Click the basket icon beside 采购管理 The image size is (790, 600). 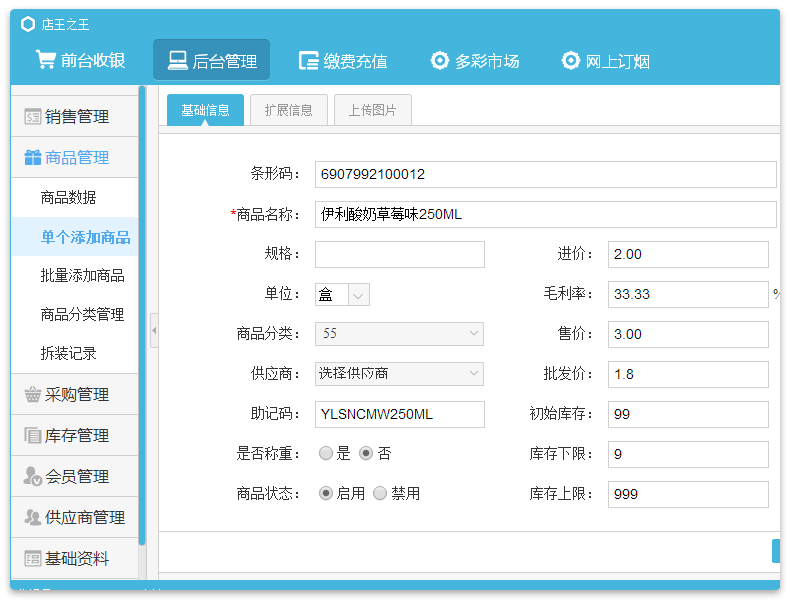[33, 394]
